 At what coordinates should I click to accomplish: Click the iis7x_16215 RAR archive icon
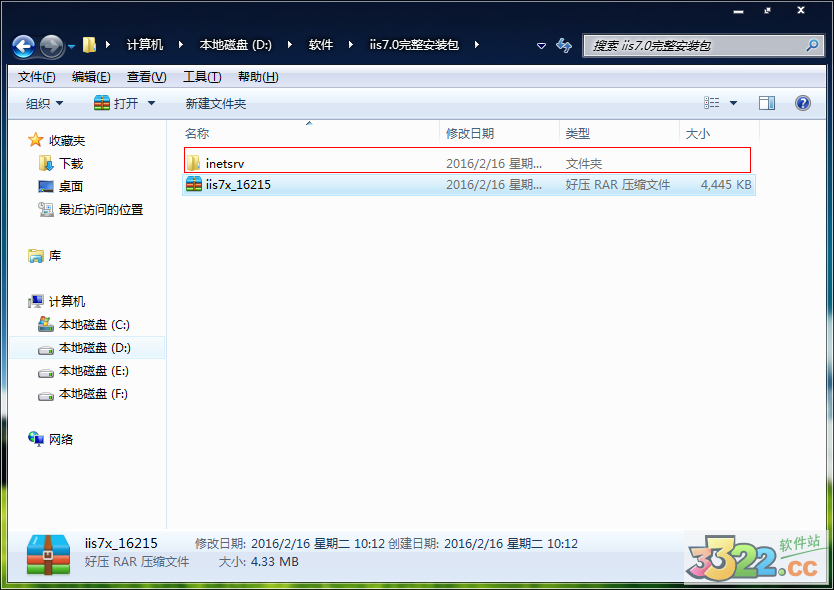click(x=194, y=184)
